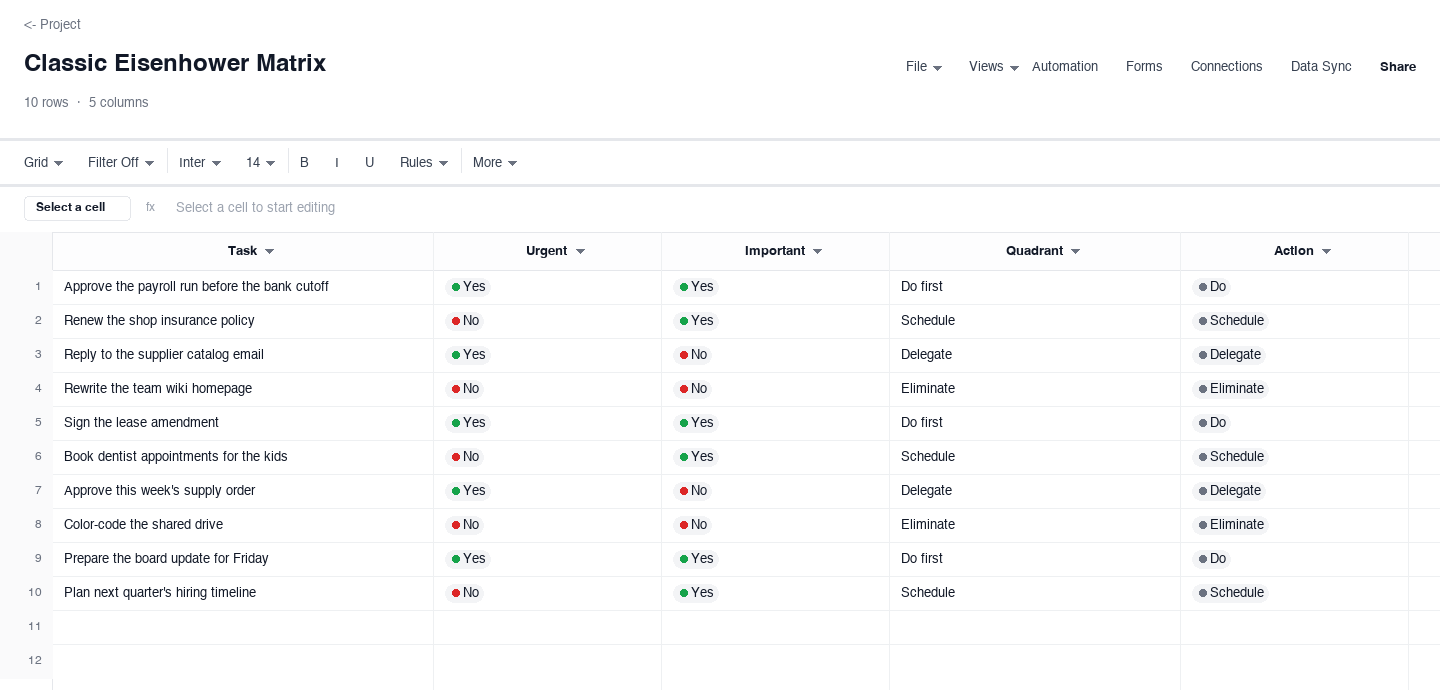The width and height of the screenshot is (1440, 690).
Task: Select cell 'Color-code the shared drive'
Action: 243,525
